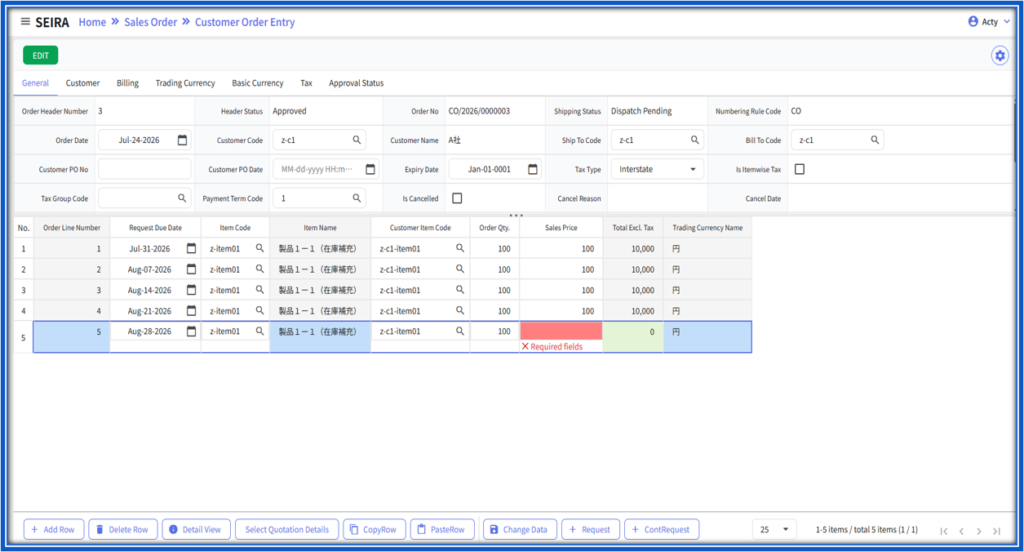1024x552 pixels.
Task: Search Customer Item Code in row 2
Action: (x=460, y=269)
